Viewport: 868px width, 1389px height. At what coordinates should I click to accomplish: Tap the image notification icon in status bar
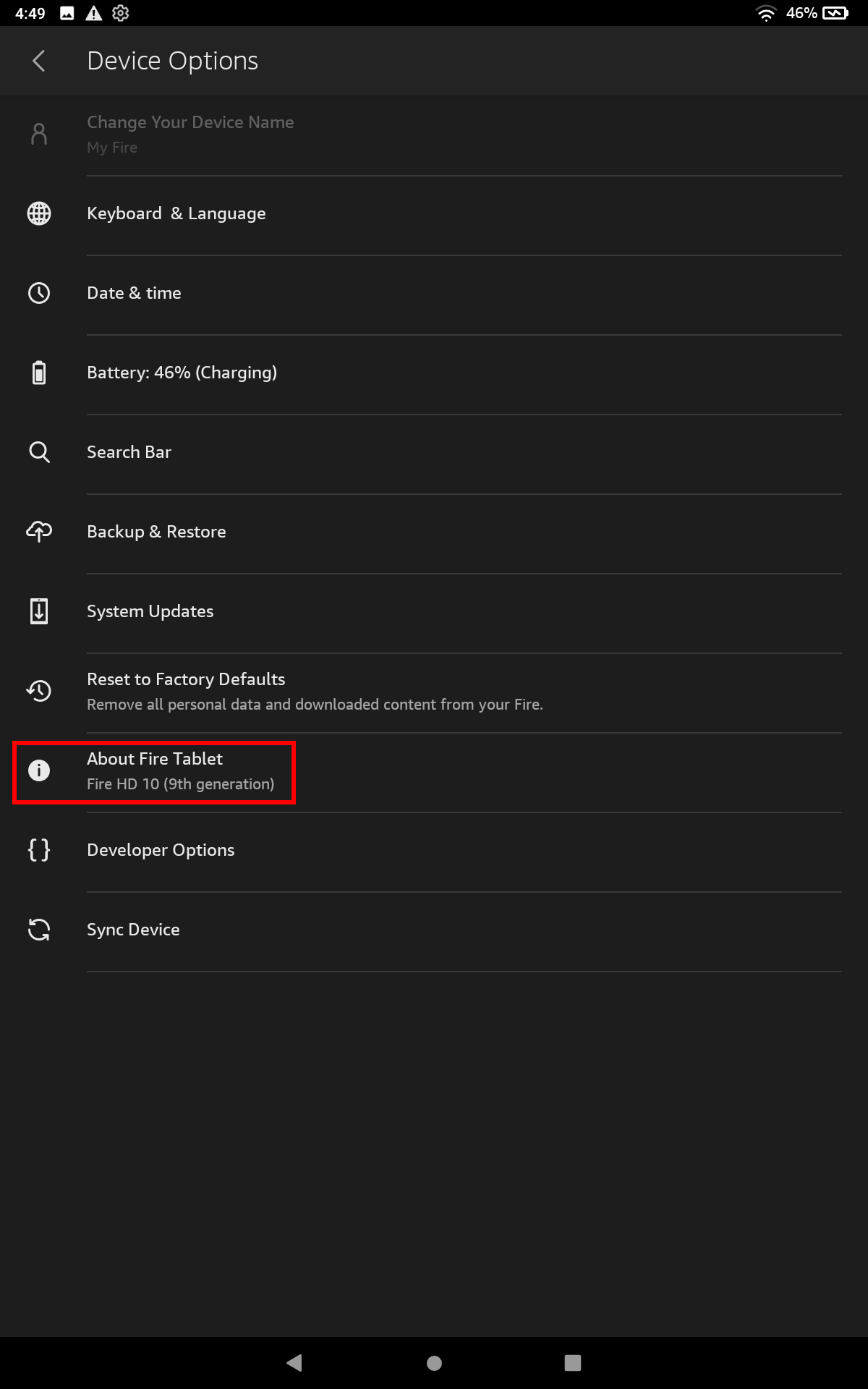click(67, 13)
